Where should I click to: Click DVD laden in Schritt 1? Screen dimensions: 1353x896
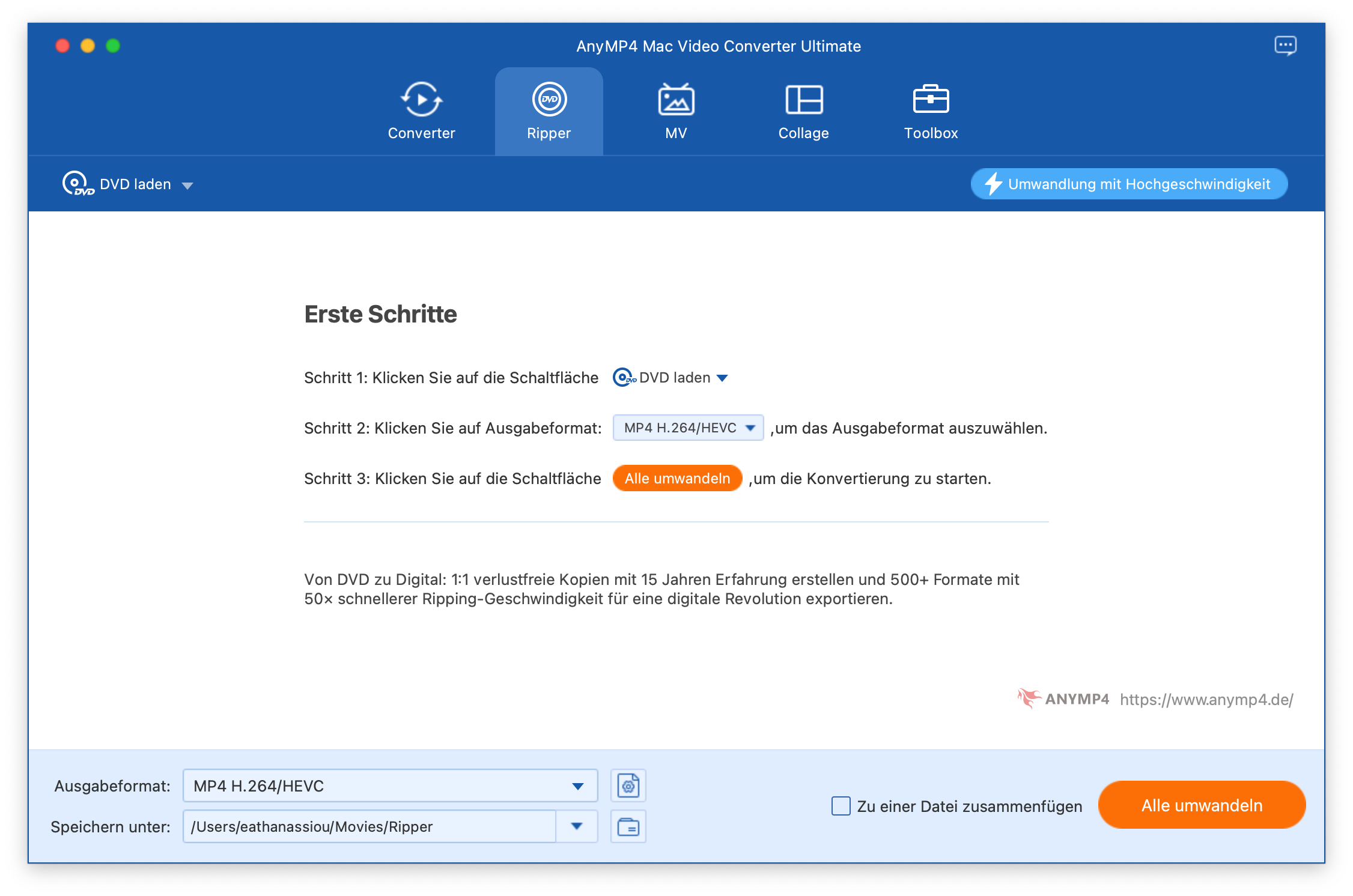(670, 378)
